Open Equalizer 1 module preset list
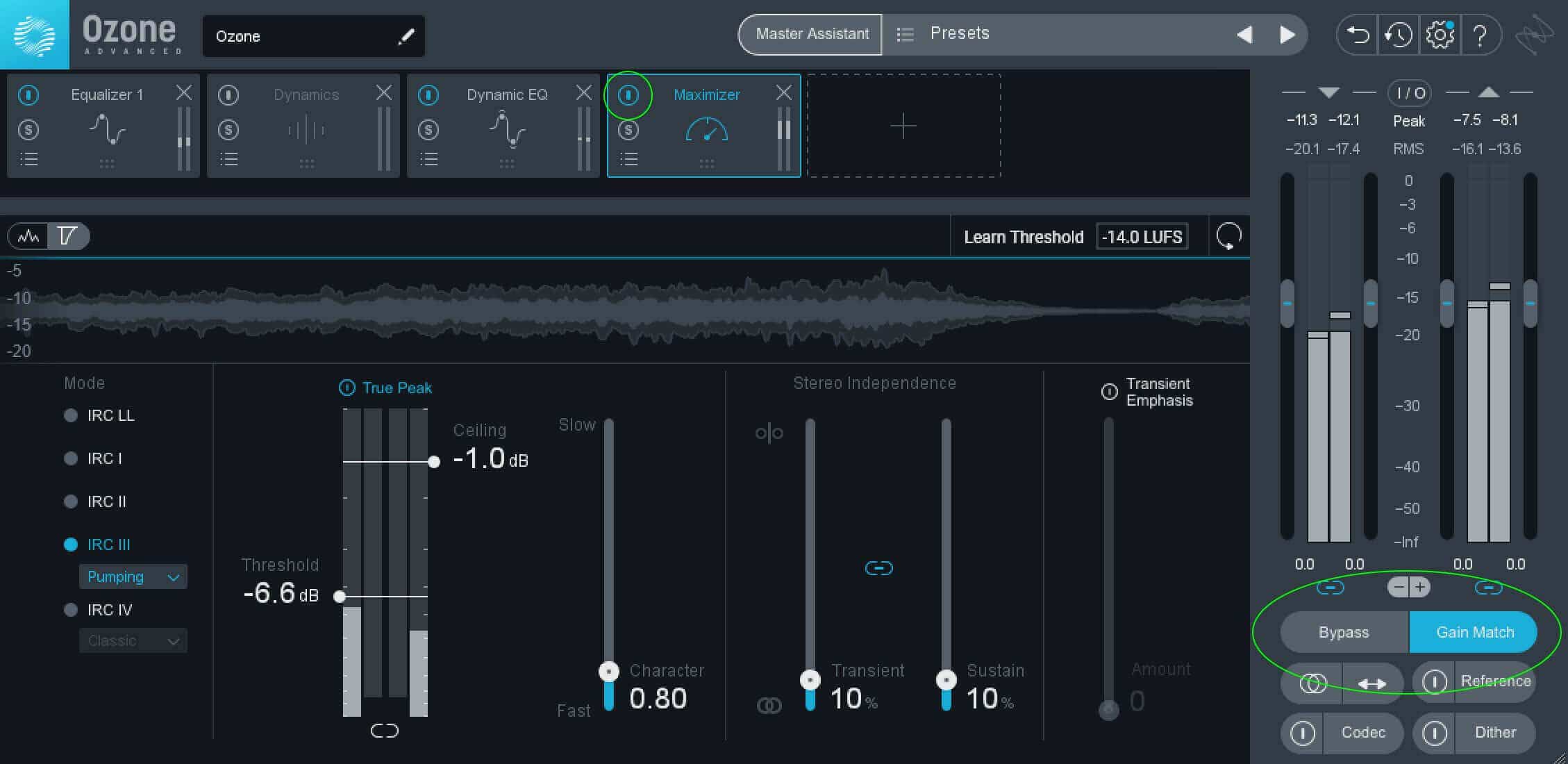This screenshot has width=1568, height=764. pyautogui.click(x=28, y=160)
